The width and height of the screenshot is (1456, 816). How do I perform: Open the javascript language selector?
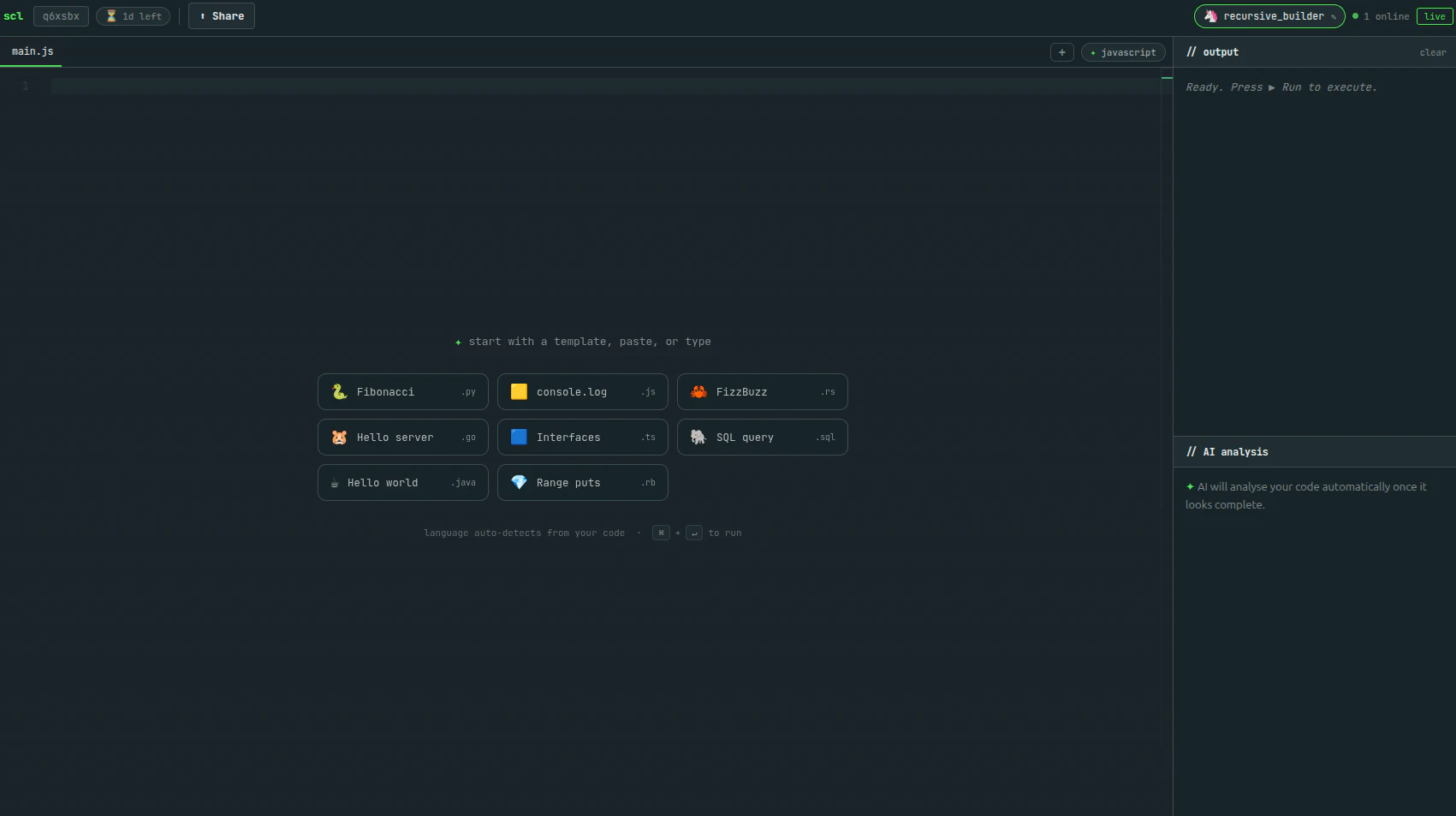pos(1123,52)
